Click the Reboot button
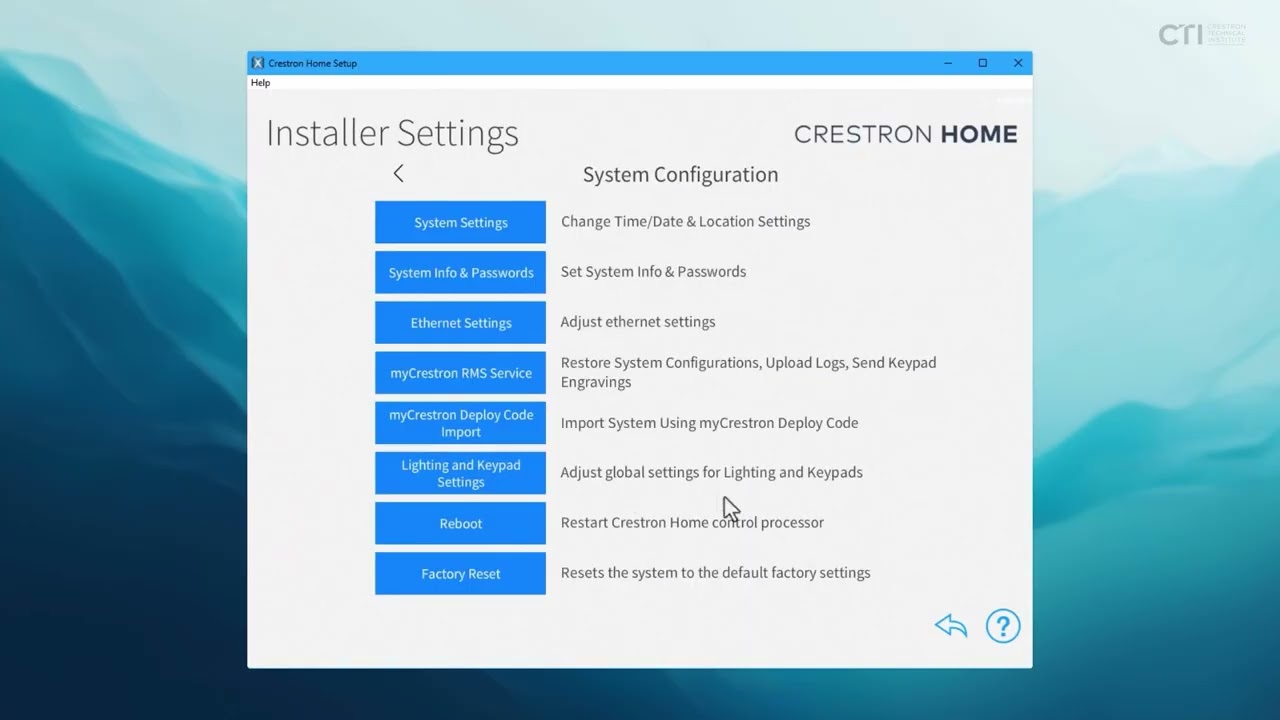Viewport: 1280px width, 720px height. click(x=460, y=523)
